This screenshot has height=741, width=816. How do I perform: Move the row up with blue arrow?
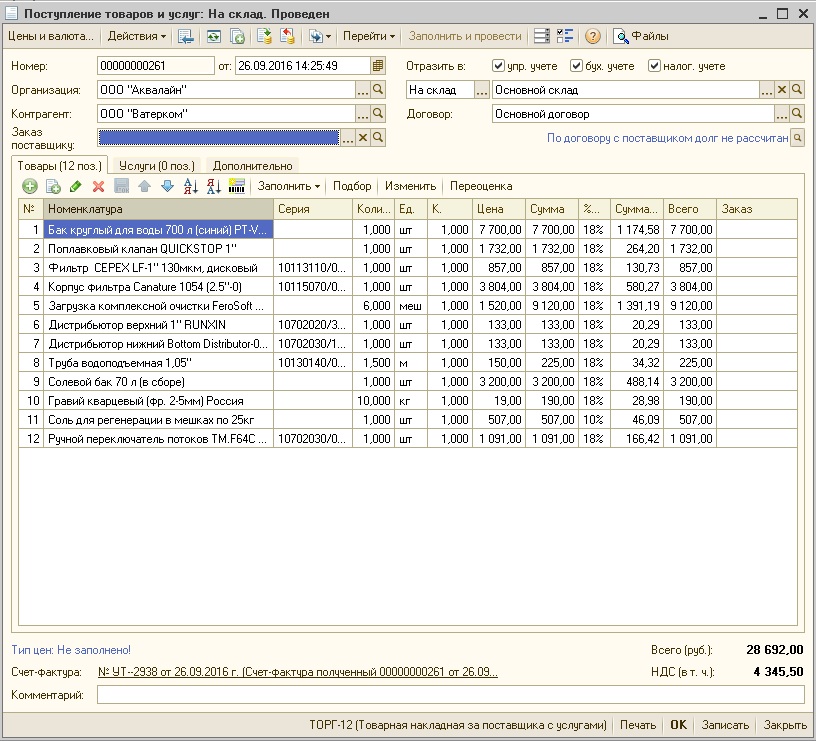coord(144,186)
